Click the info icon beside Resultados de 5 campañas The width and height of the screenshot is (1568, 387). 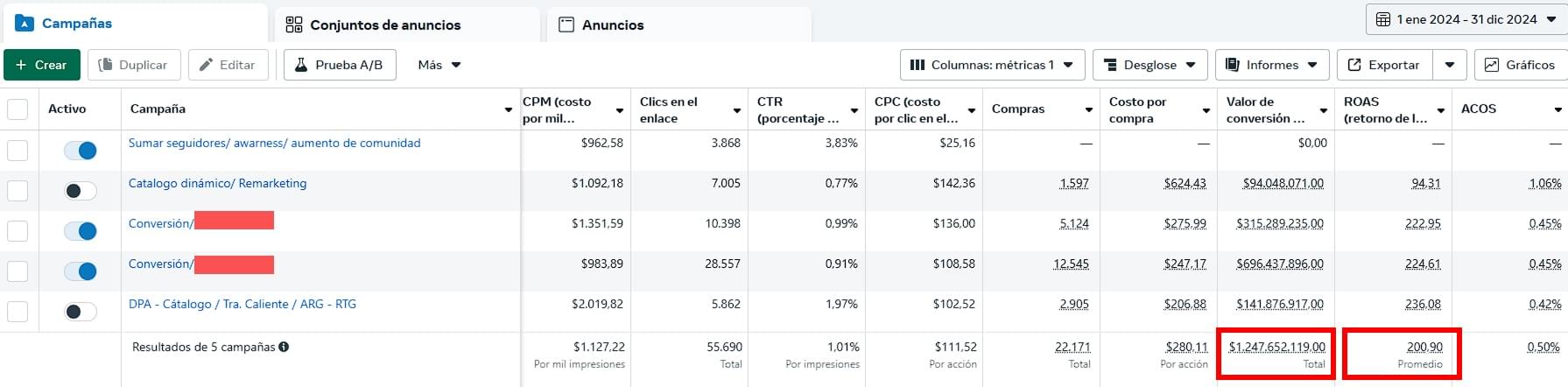284,347
